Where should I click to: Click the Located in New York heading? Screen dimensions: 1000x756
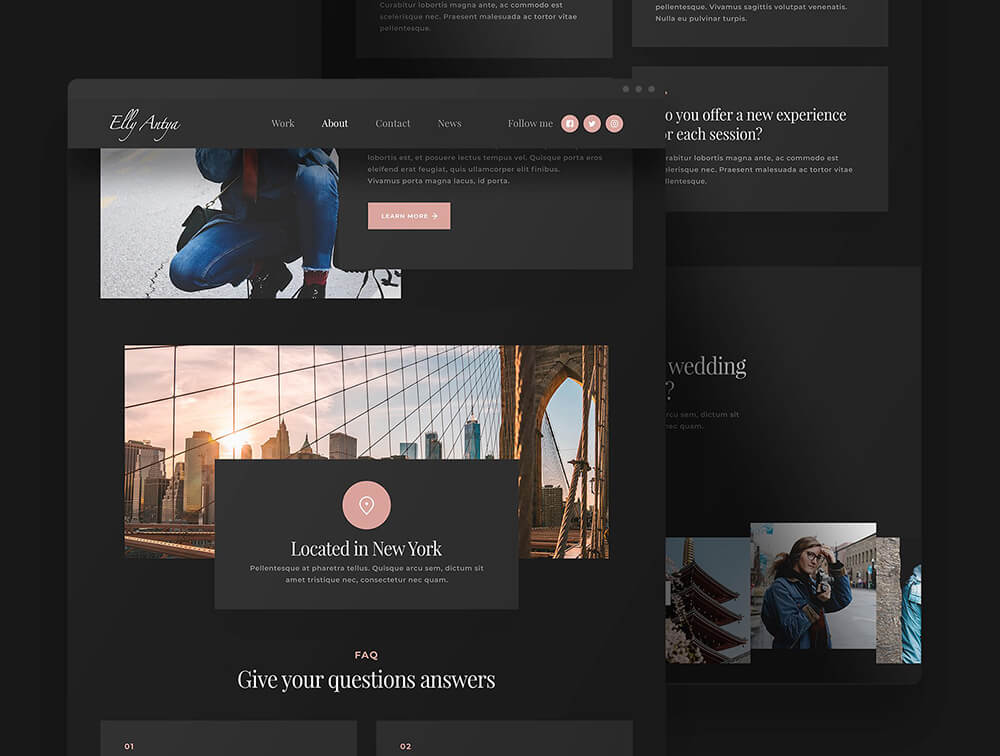point(366,548)
